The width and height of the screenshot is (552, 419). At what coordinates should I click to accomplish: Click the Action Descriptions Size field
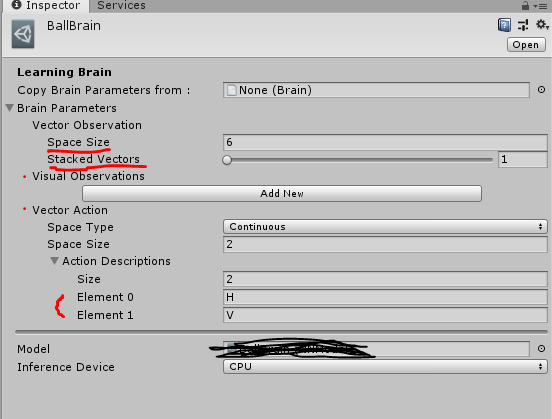coord(385,279)
